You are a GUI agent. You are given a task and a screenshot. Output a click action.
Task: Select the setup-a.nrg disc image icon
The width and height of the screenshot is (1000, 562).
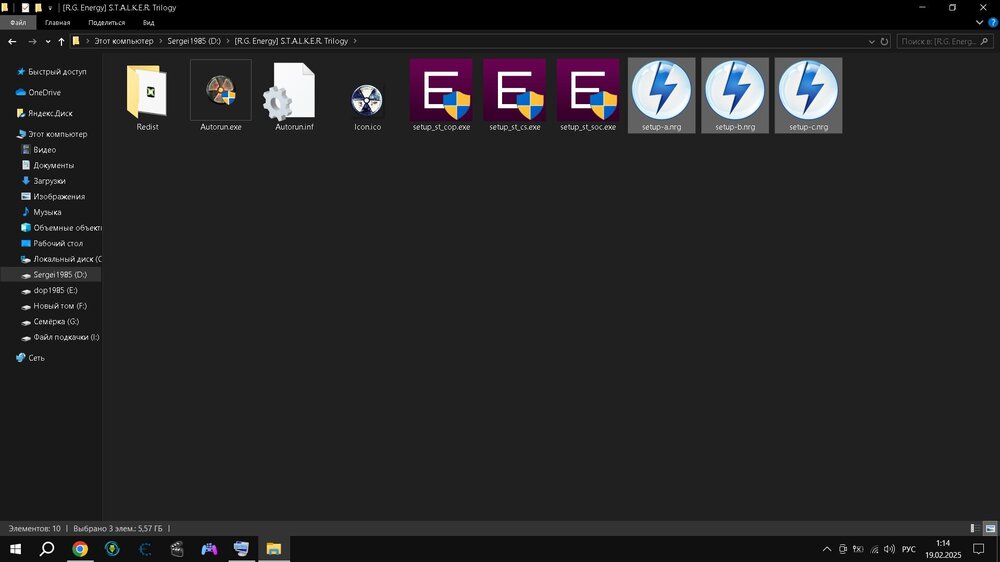(x=661, y=90)
